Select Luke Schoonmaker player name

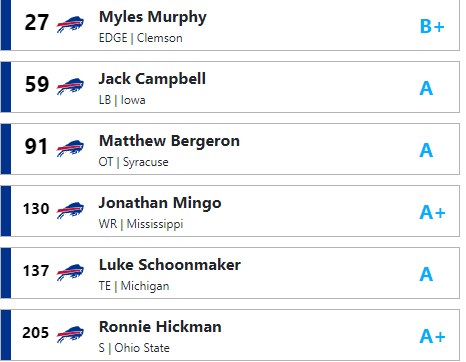pos(170,265)
